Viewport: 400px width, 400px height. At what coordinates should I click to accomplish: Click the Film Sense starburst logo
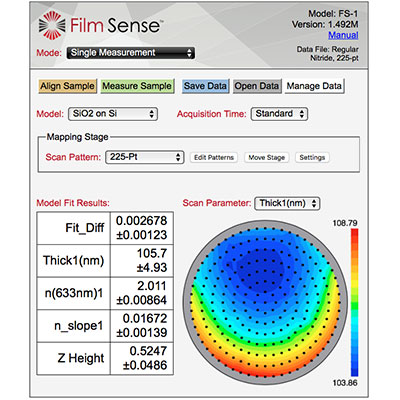tap(52, 26)
